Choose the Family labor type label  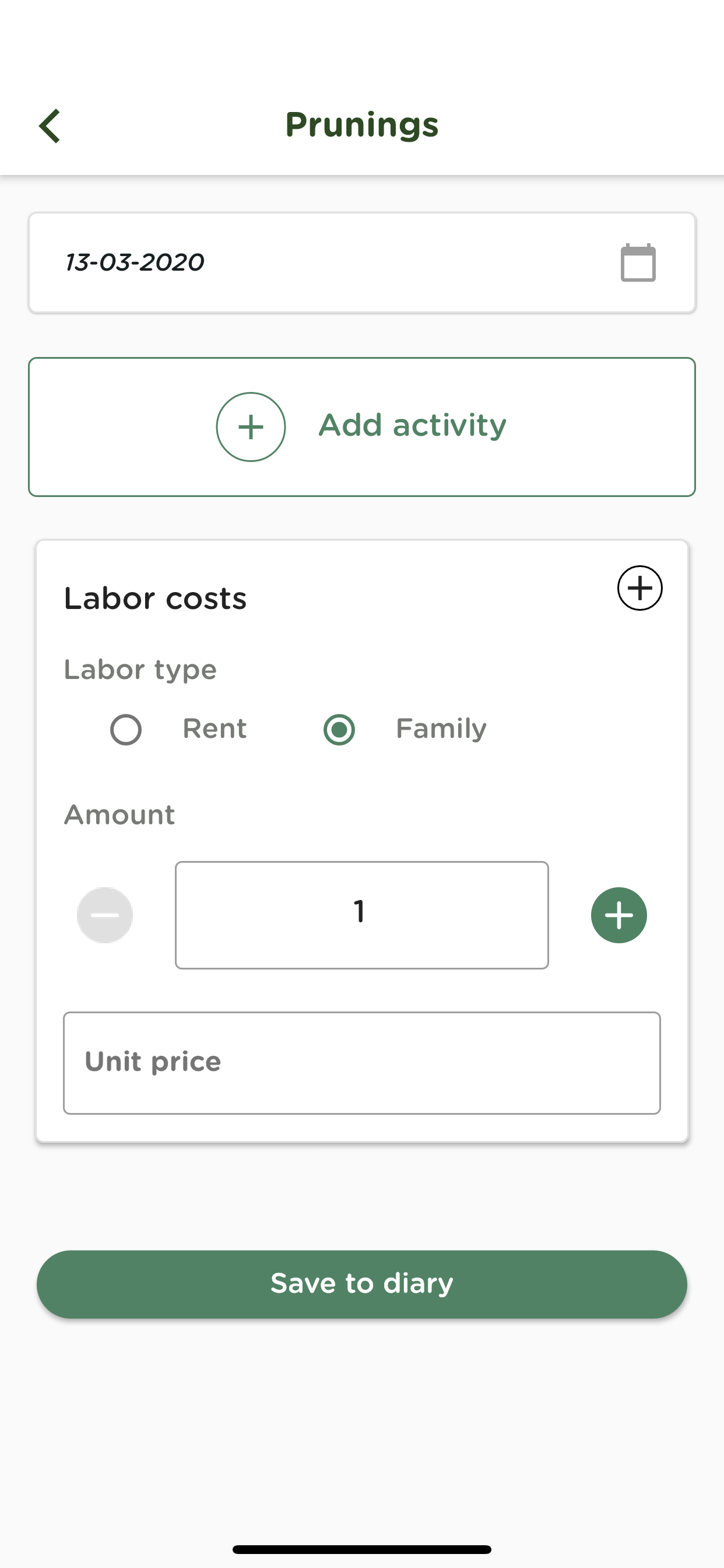tap(441, 729)
